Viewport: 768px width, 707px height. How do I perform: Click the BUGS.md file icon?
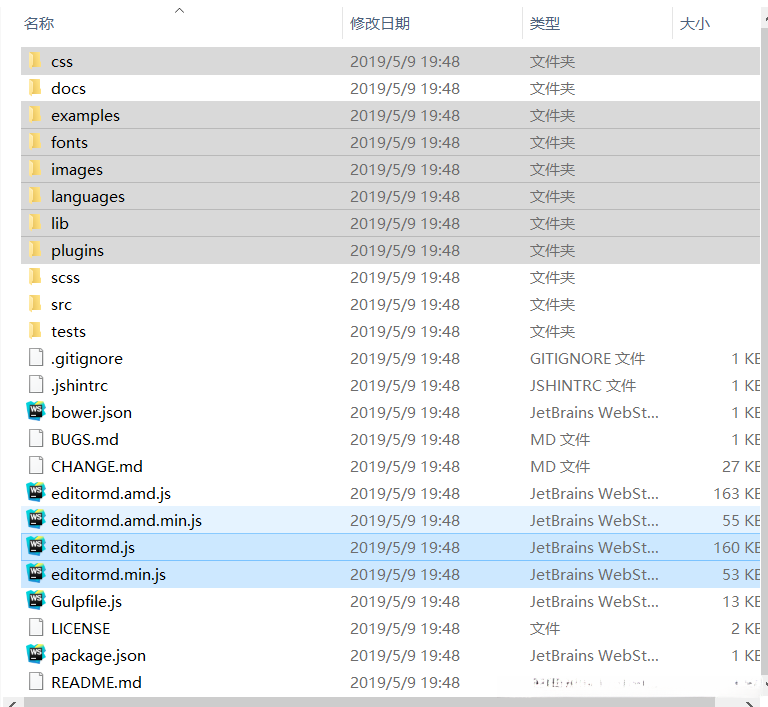[x=36, y=439]
